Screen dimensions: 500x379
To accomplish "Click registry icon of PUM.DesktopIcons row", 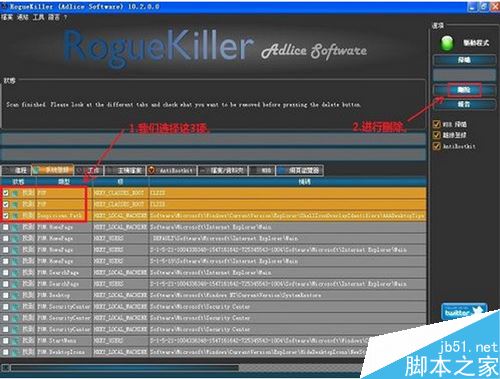I will point(15,352).
